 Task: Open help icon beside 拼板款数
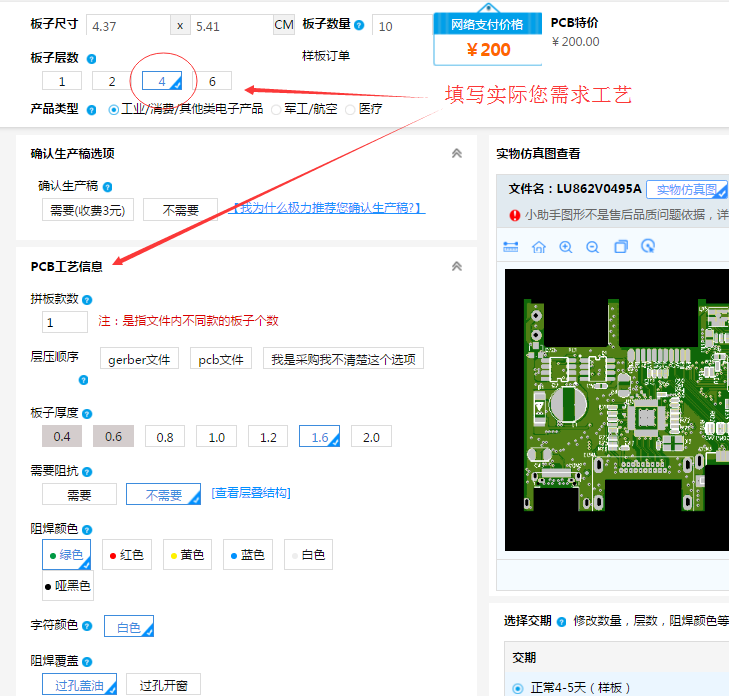(87, 299)
